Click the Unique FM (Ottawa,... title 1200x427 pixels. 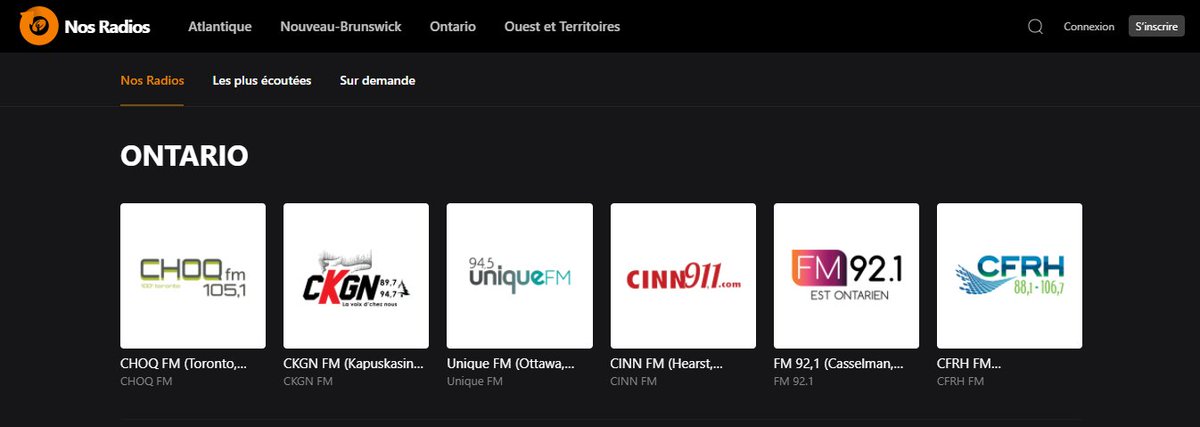tap(511, 365)
